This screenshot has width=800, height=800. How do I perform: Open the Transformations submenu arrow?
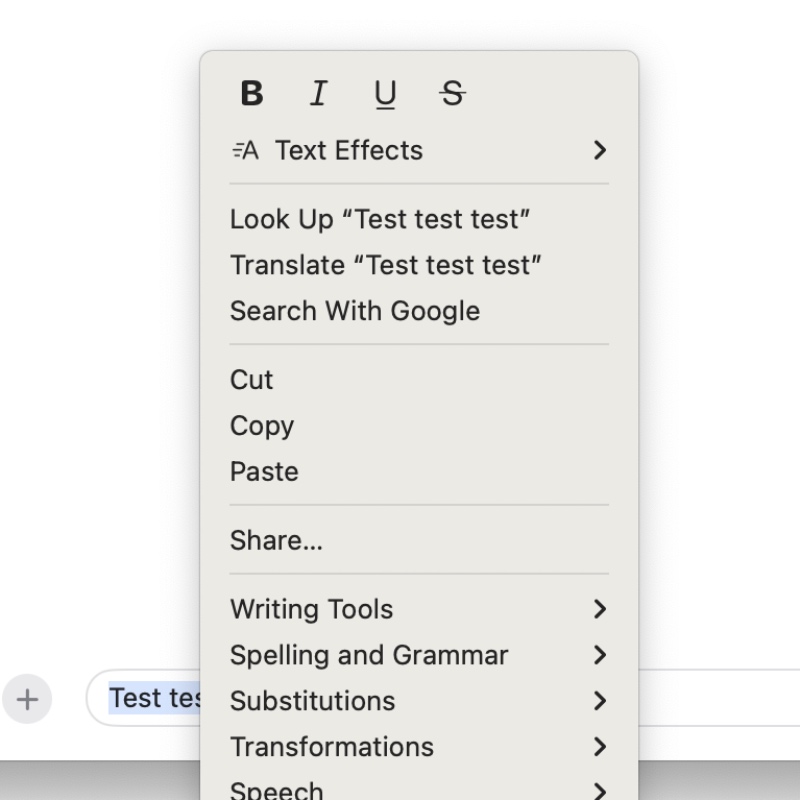599,747
